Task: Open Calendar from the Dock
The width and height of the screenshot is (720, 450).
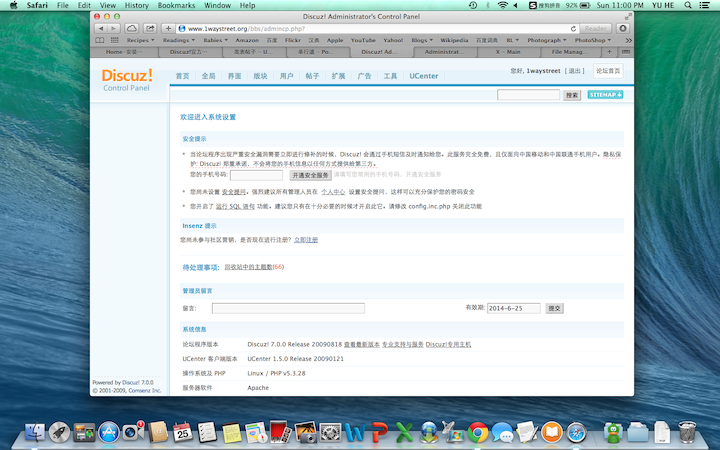Action: [x=182, y=432]
